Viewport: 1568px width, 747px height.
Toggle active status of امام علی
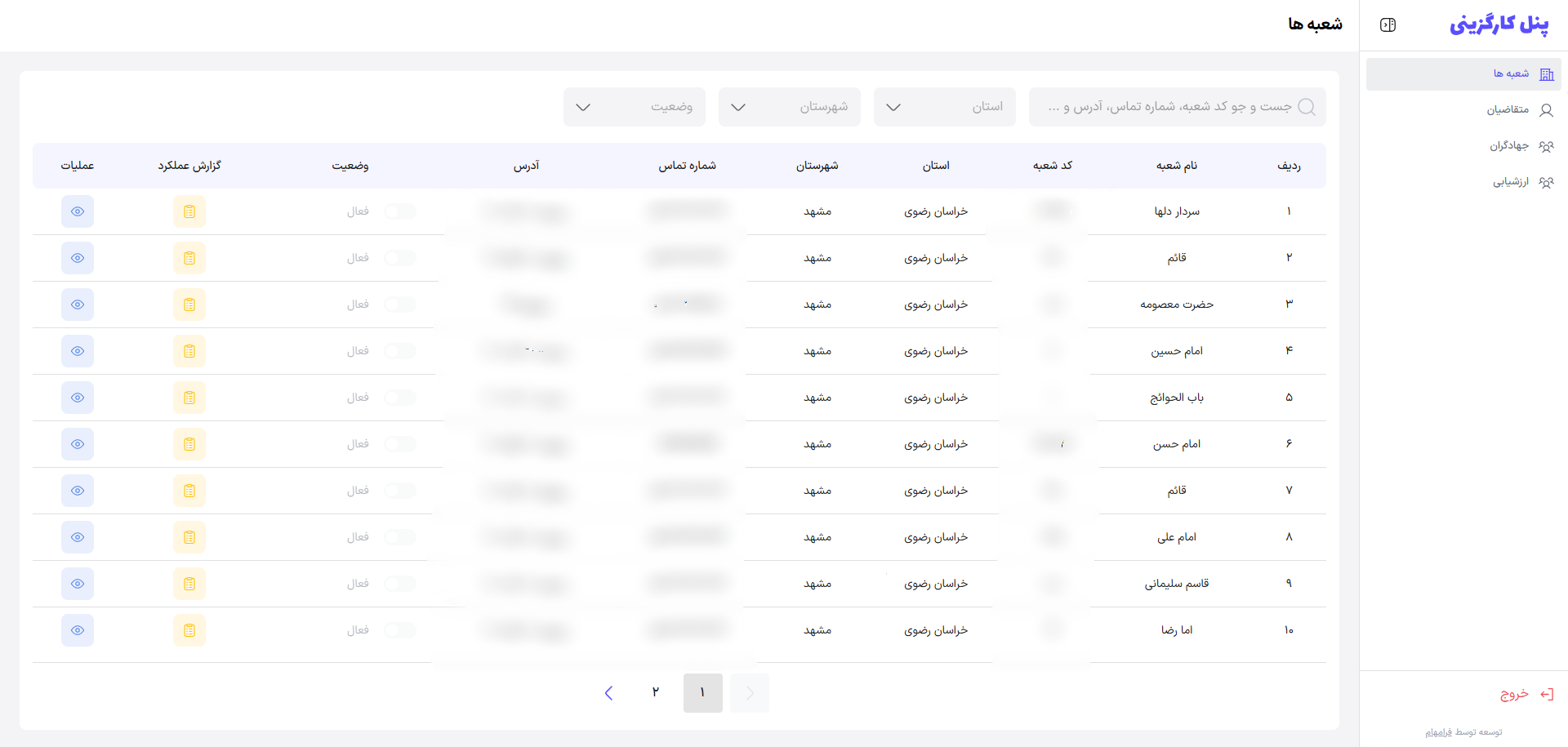[x=400, y=537]
